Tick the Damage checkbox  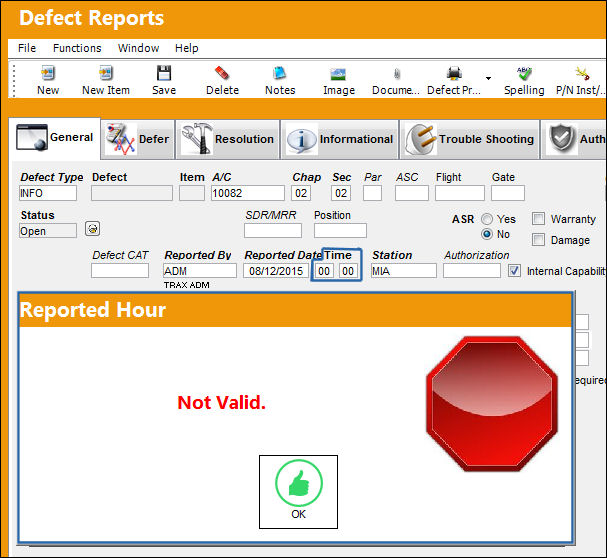coord(538,240)
